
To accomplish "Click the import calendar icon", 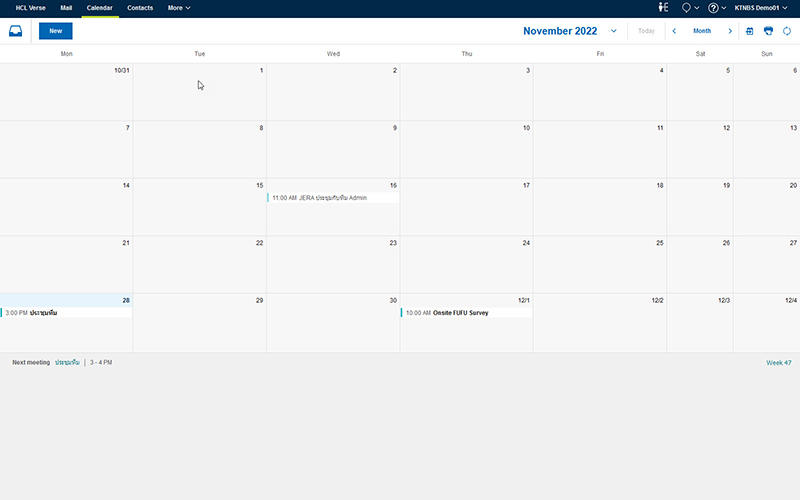I will tap(750, 31).
